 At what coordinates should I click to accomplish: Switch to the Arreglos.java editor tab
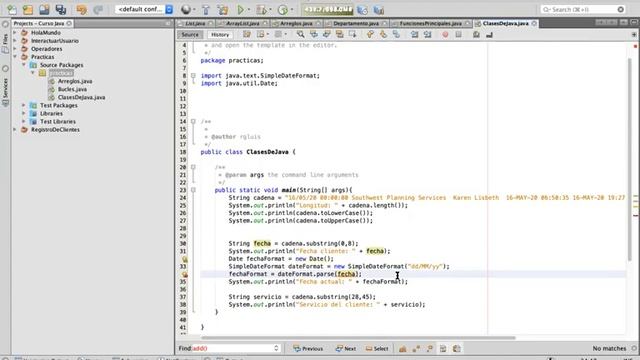(296, 24)
